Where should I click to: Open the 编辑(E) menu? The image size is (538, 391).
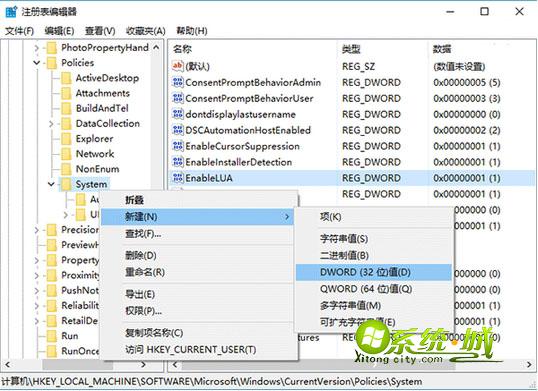(59, 31)
